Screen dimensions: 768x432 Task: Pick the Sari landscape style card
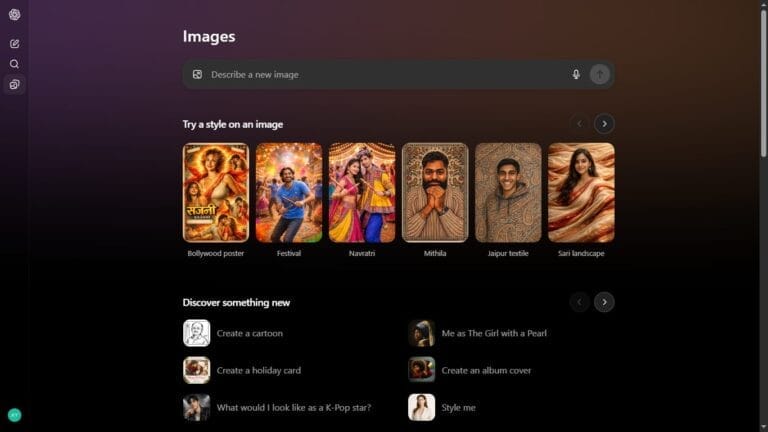pyautogui.click(x=581, y=192)
